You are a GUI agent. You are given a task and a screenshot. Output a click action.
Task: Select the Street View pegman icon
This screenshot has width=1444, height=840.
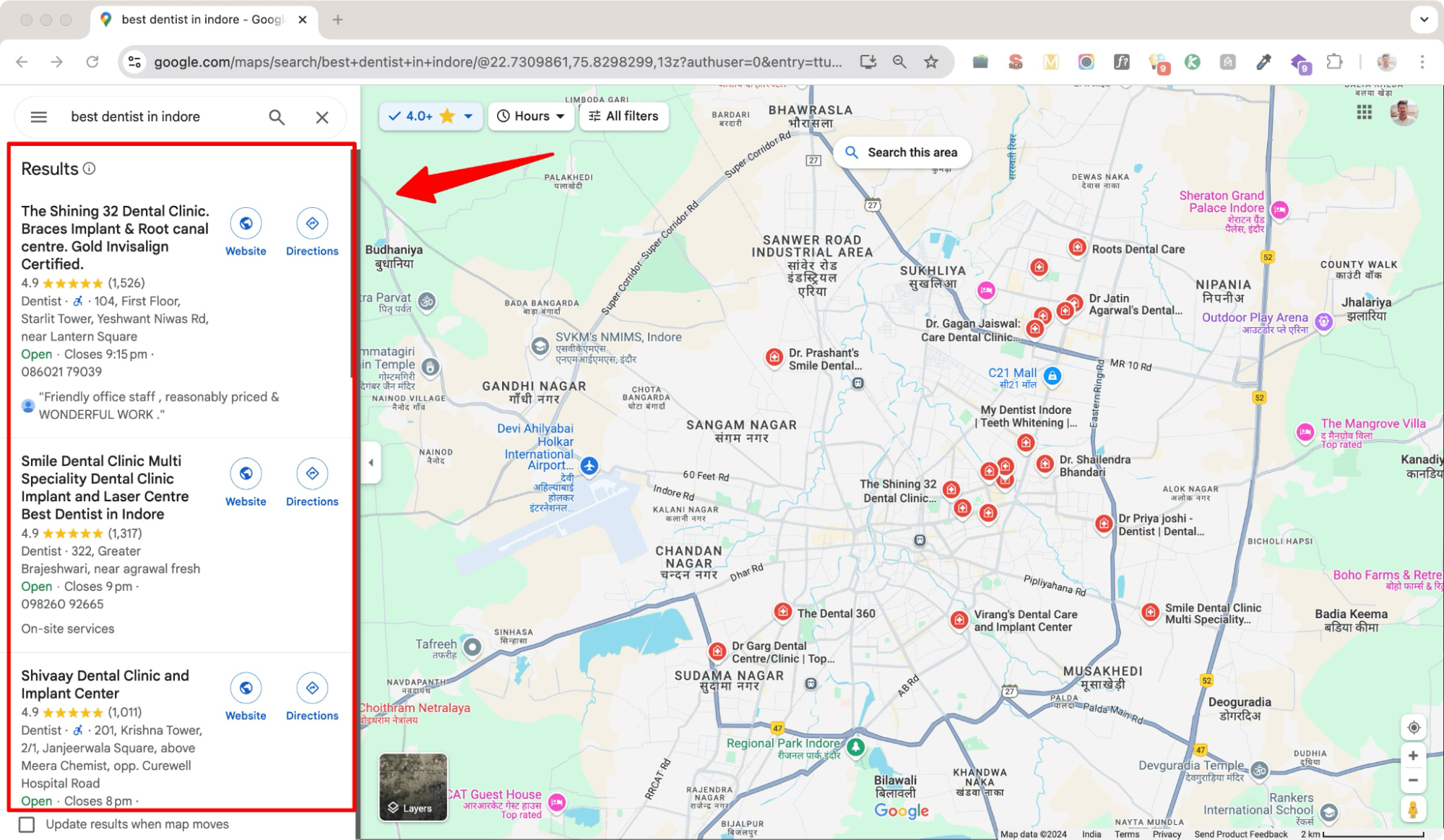(1413, 810)
